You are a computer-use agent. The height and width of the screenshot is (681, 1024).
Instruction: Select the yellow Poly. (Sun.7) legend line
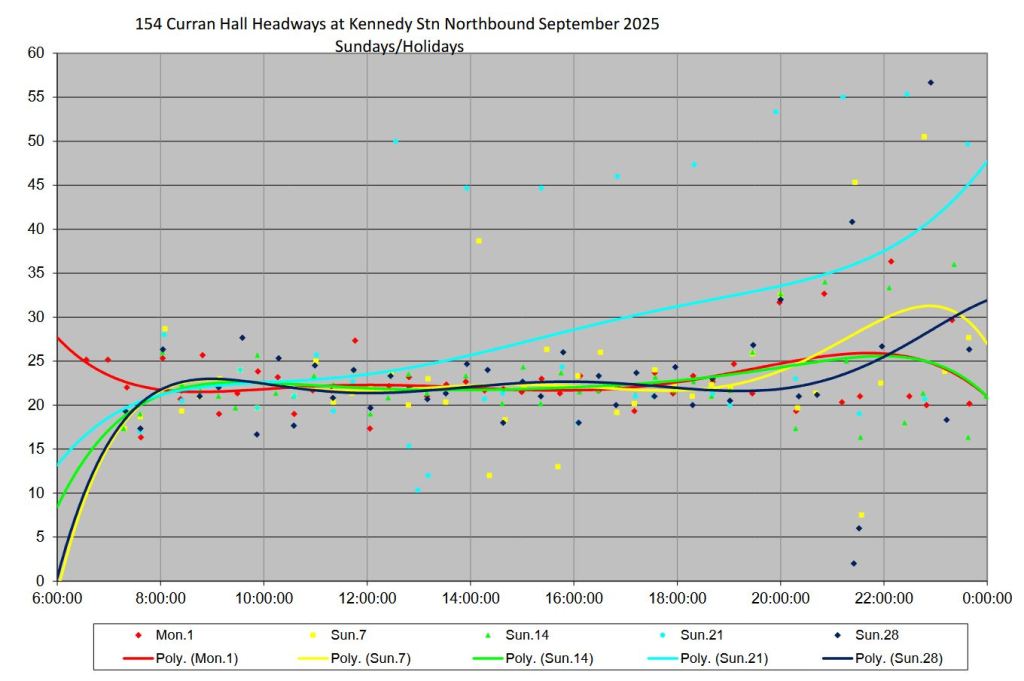click(x=312, y=658)
